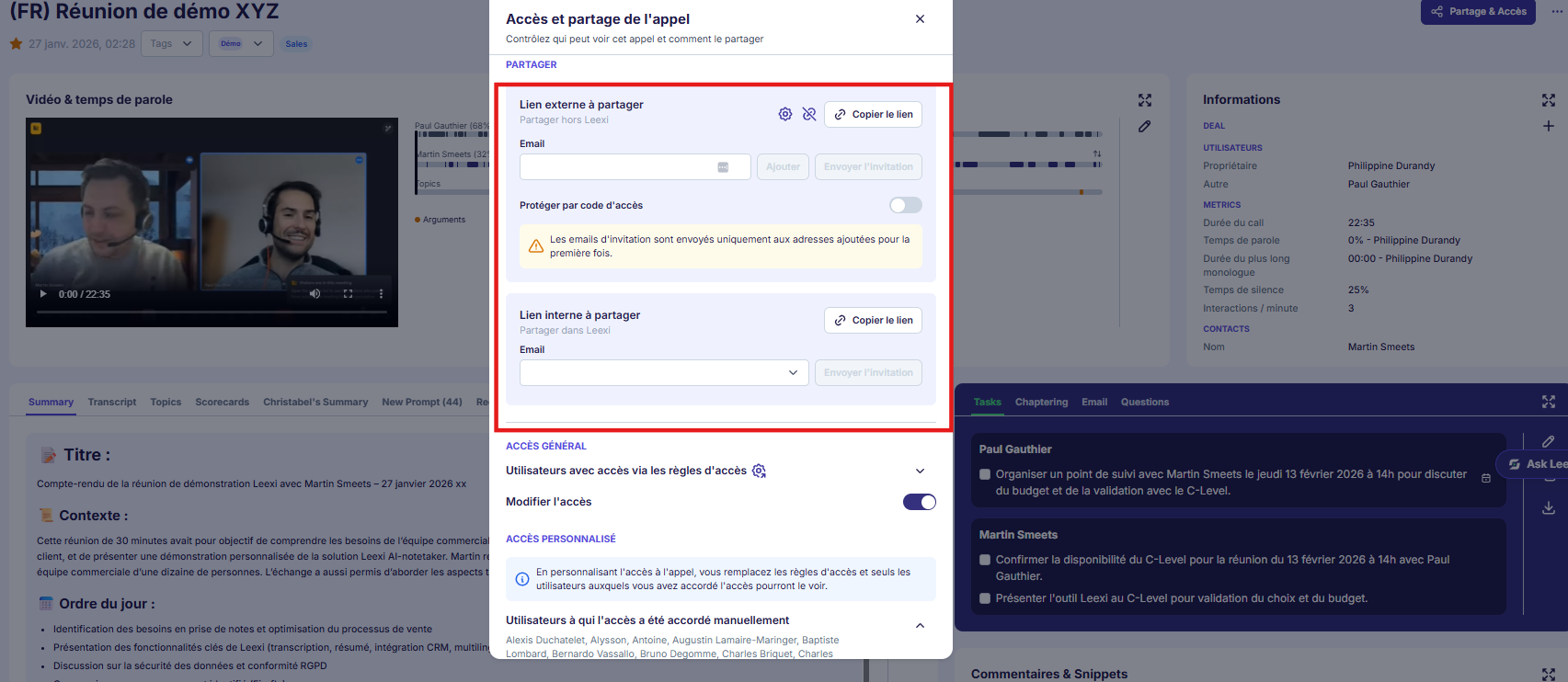Click the video playback progress bar
The image size is (1568, 682).
[212, 313]
